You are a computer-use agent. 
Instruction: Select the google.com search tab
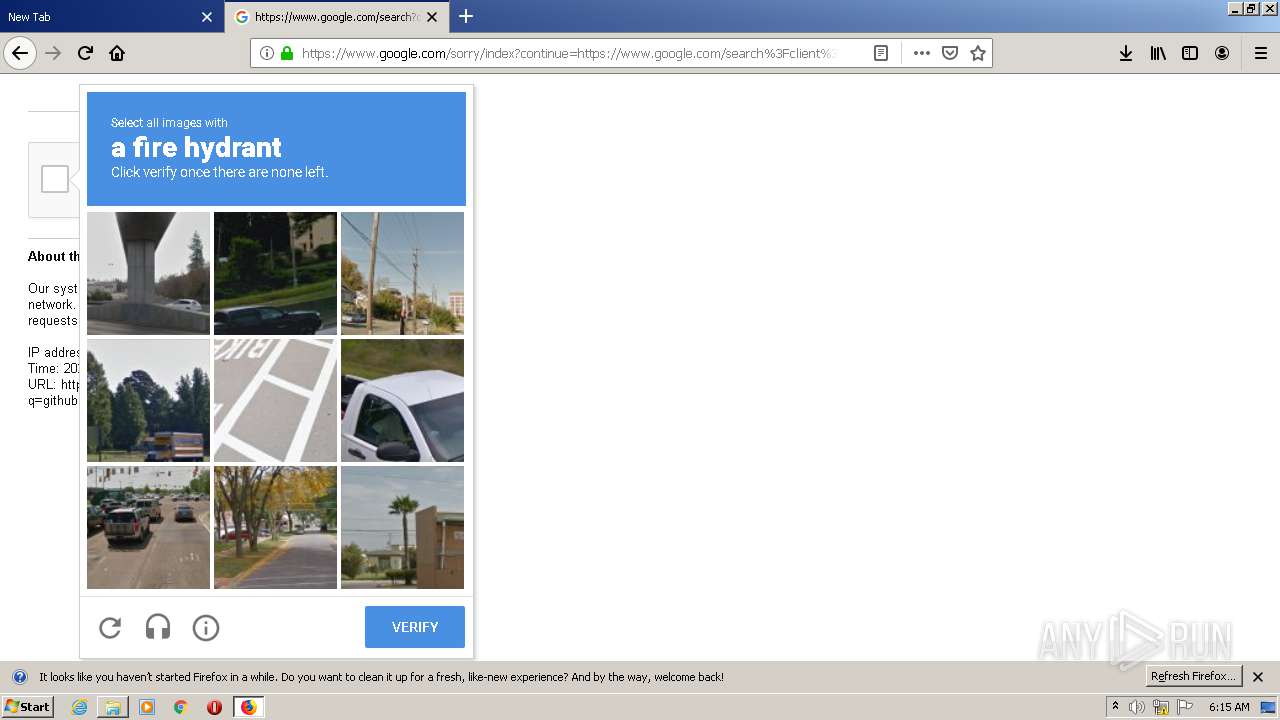click(337, 16)
